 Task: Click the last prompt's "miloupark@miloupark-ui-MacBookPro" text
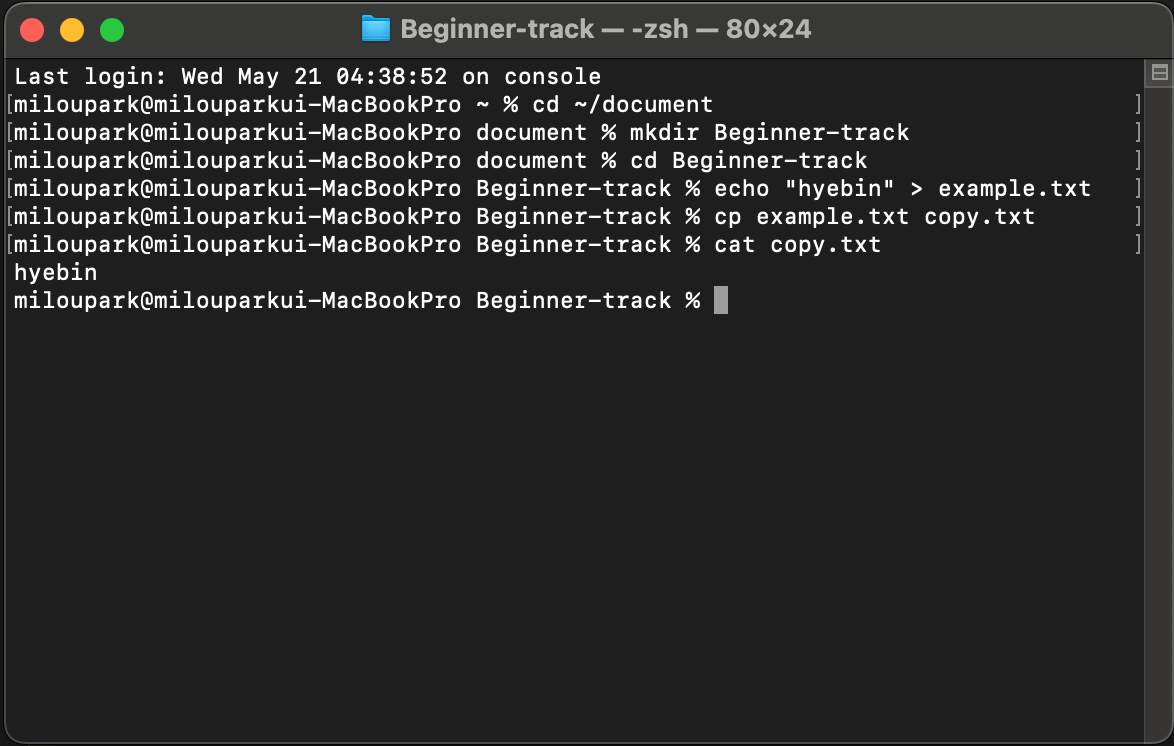click(x=238, y=300)
